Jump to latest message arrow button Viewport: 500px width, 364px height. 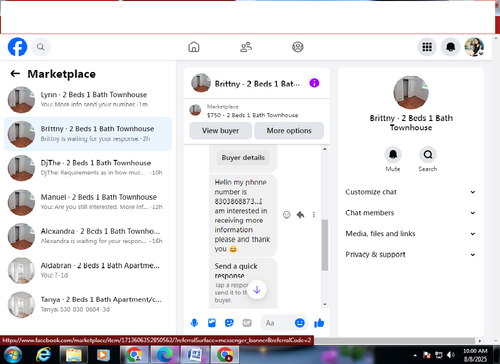(257, 290)
